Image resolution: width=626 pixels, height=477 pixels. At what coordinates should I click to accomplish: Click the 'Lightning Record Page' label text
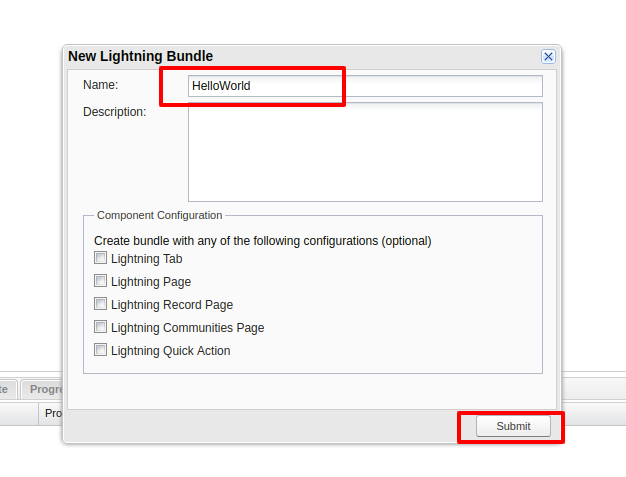172,305
